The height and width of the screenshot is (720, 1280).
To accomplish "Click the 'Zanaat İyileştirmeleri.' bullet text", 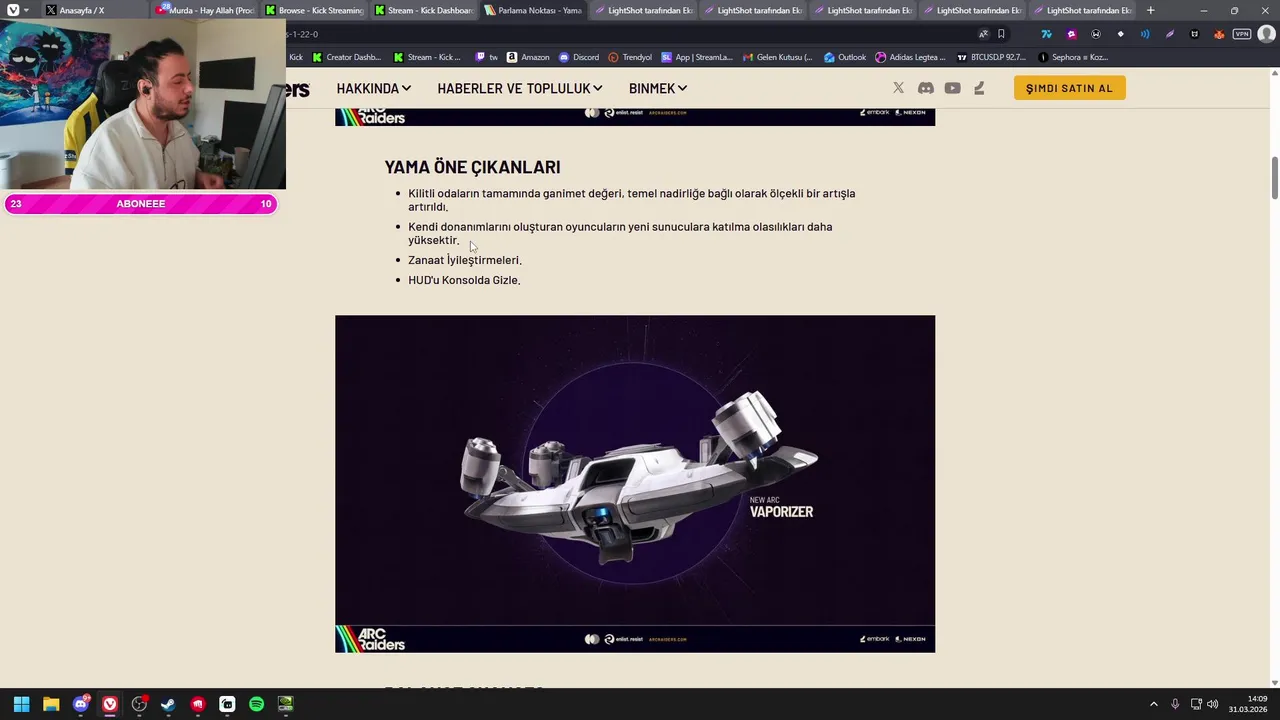I will tap(465, 260).
